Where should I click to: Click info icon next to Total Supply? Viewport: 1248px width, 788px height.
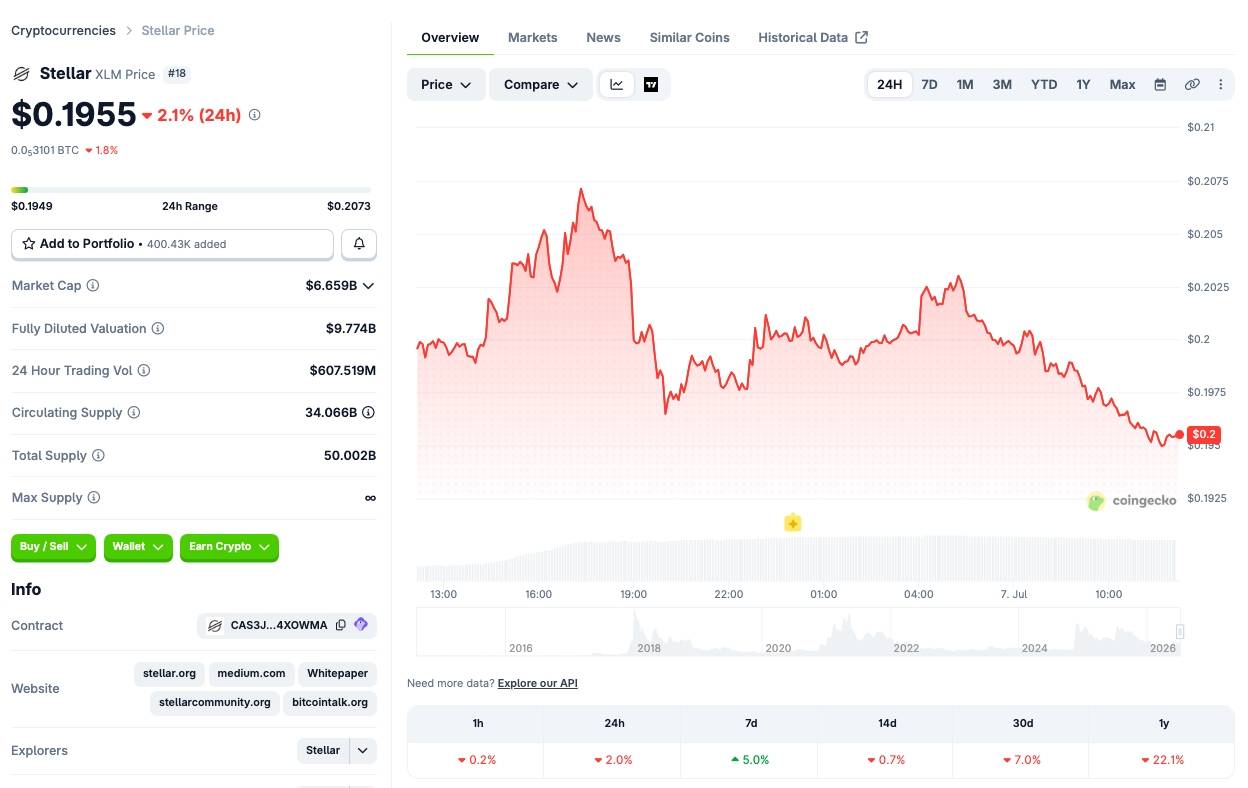coord(98,456)
